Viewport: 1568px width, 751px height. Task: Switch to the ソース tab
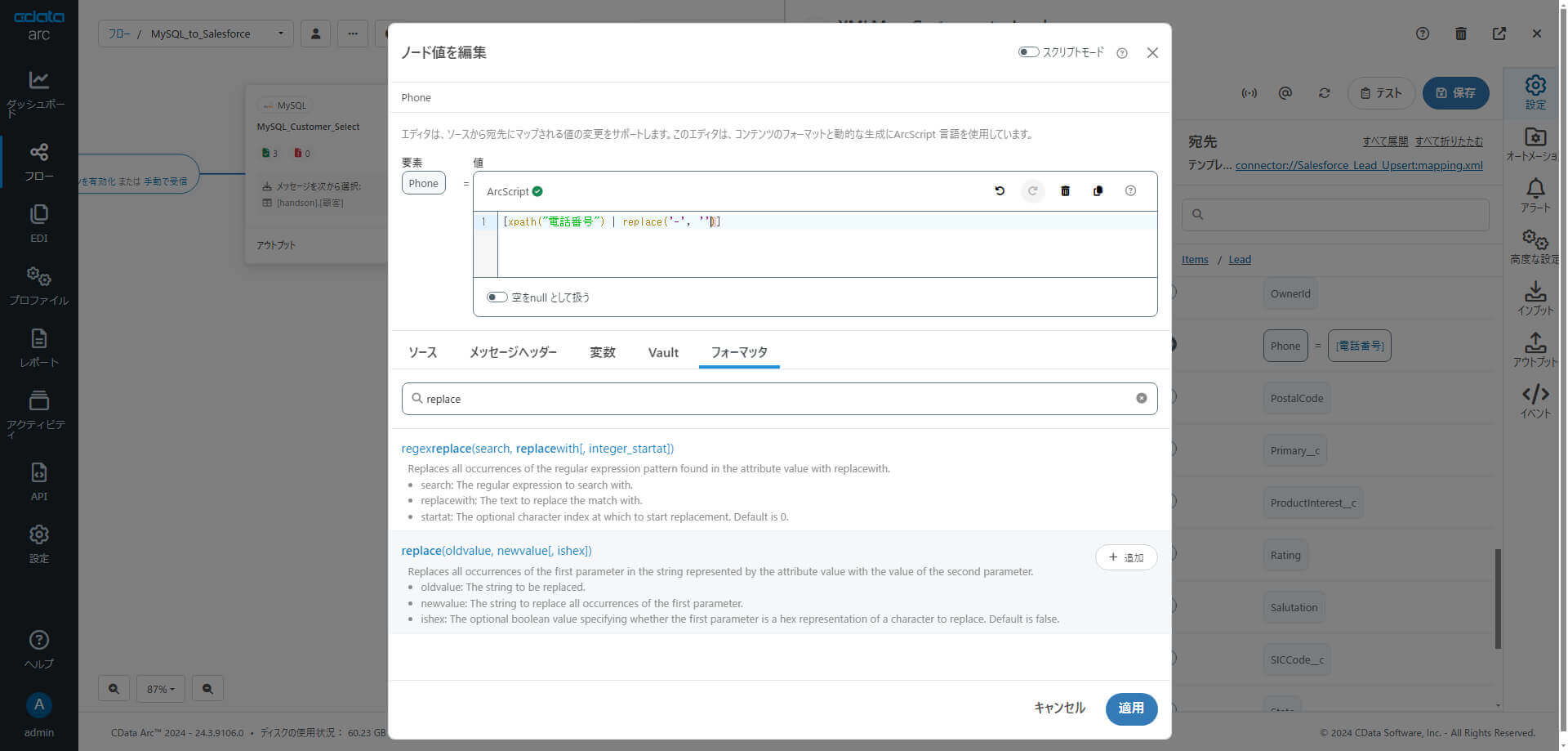click(422, 352)
